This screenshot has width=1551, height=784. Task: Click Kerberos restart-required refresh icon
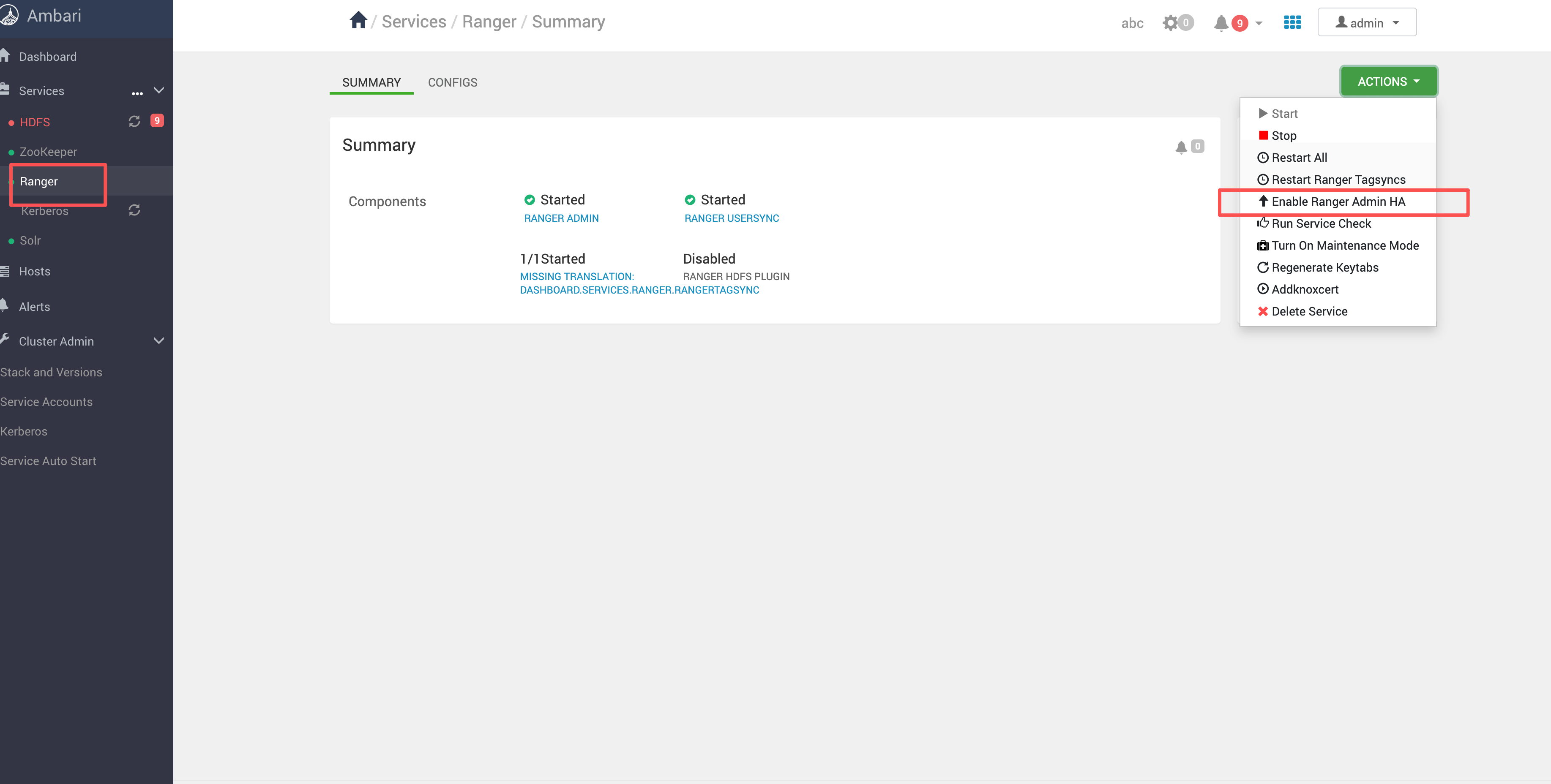tap(134, 210)
